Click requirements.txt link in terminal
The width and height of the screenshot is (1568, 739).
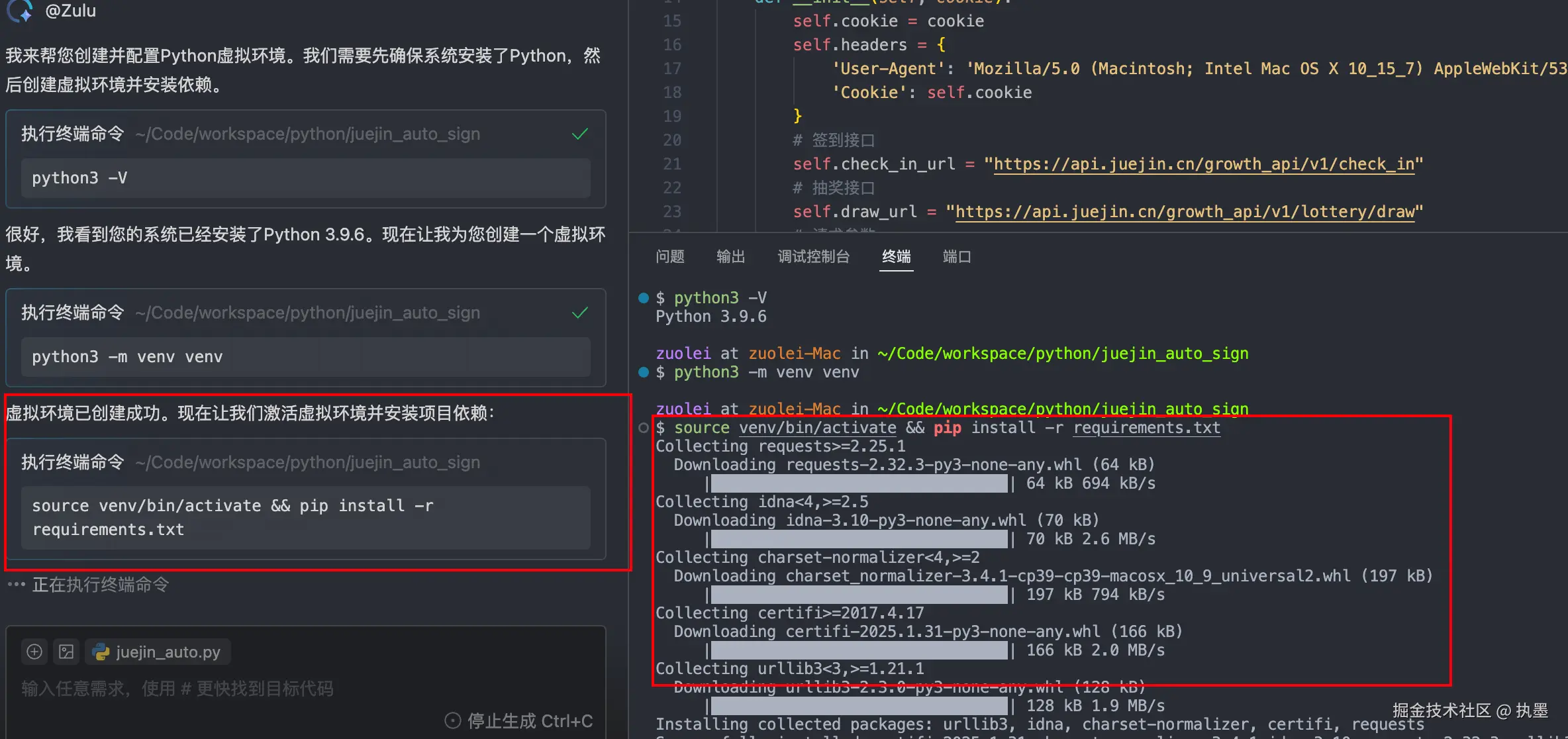1146,428
